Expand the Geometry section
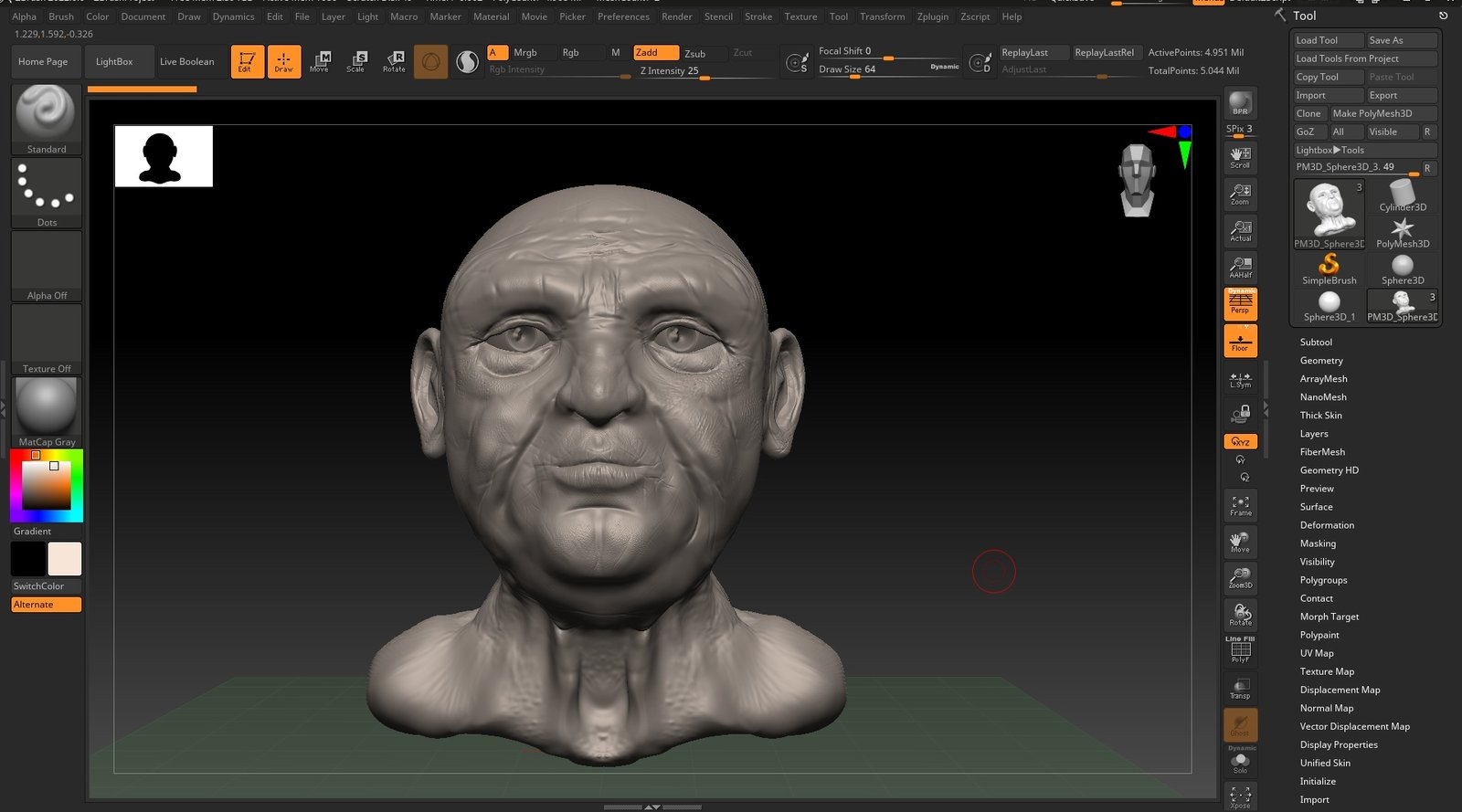The height and width of the screenshot is (812, 1462). [1321, 361]
